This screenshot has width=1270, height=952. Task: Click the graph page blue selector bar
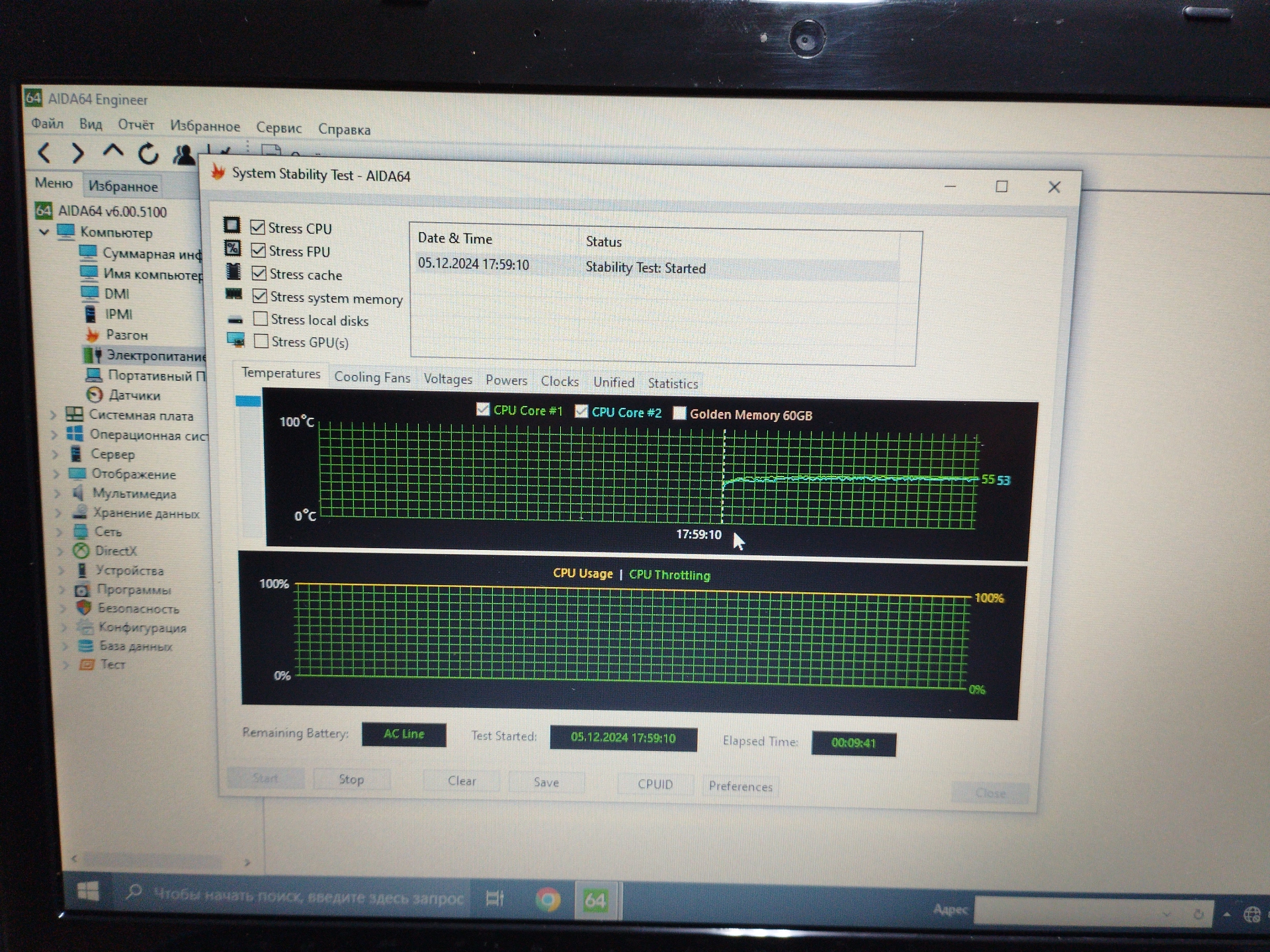click(248, 401)
